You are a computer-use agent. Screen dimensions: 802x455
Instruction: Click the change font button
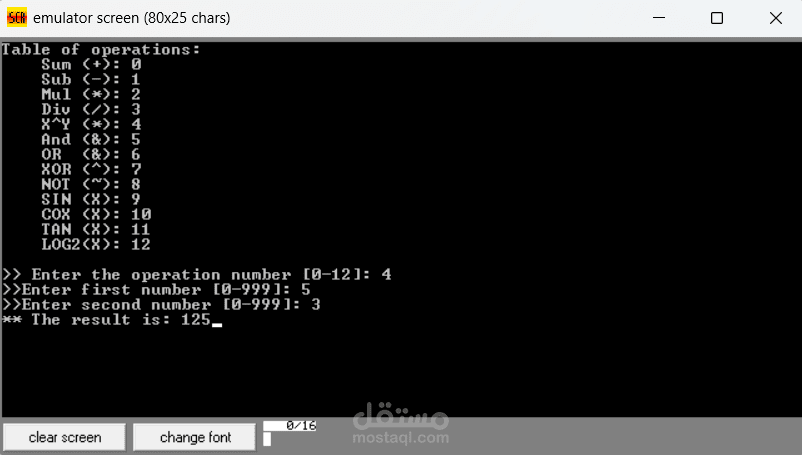click(x=195, y=437)
